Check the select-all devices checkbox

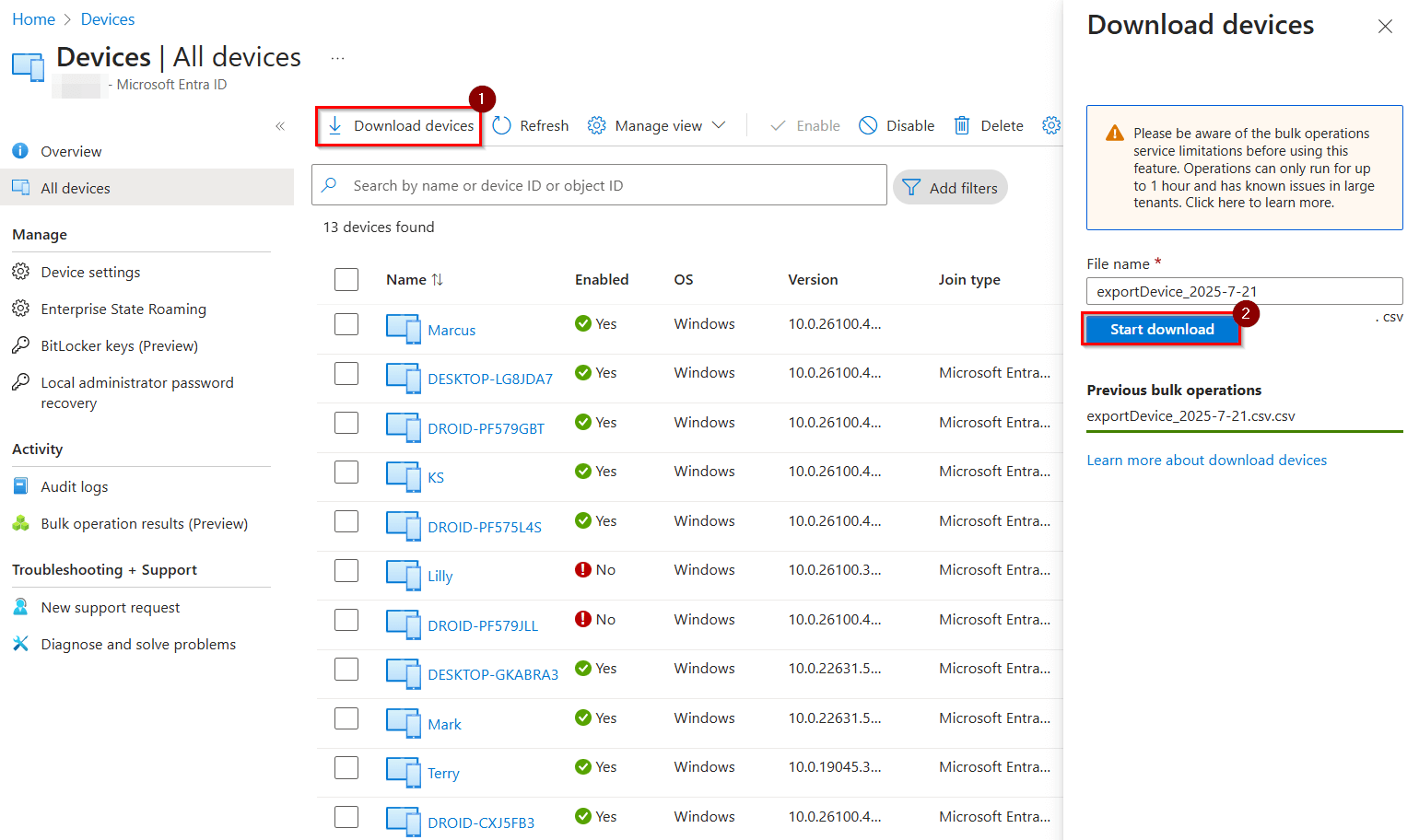(x=346, y=279)
